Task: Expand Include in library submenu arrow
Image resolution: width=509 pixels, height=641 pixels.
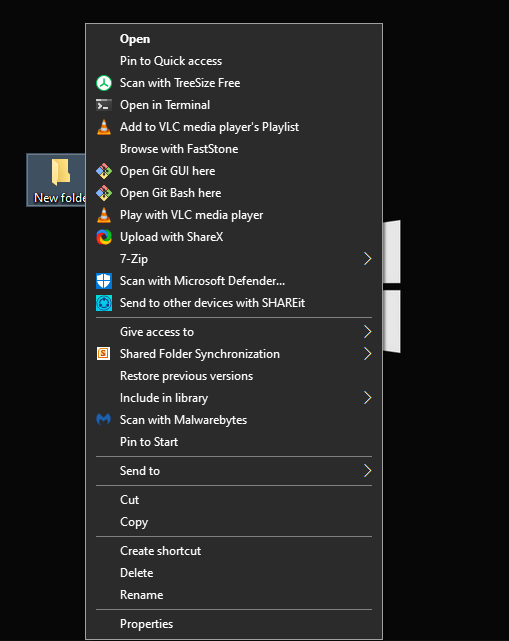Action: (x=367, y=398)
